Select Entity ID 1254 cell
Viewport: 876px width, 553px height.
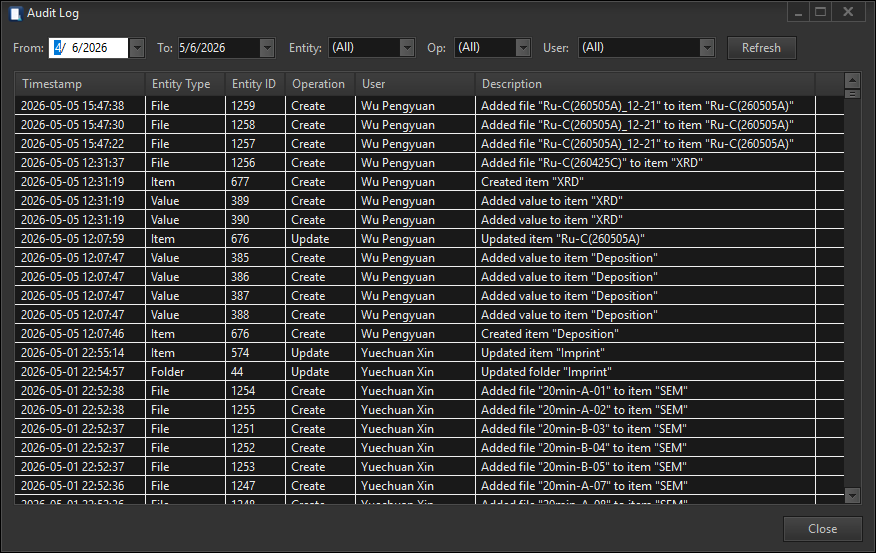point(255,390)
